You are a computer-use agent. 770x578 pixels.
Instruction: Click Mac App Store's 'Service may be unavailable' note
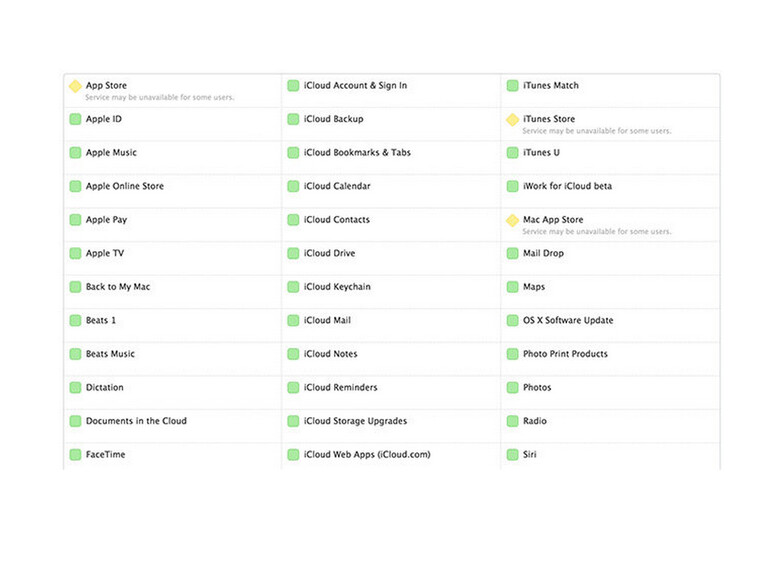coord(597,231)
